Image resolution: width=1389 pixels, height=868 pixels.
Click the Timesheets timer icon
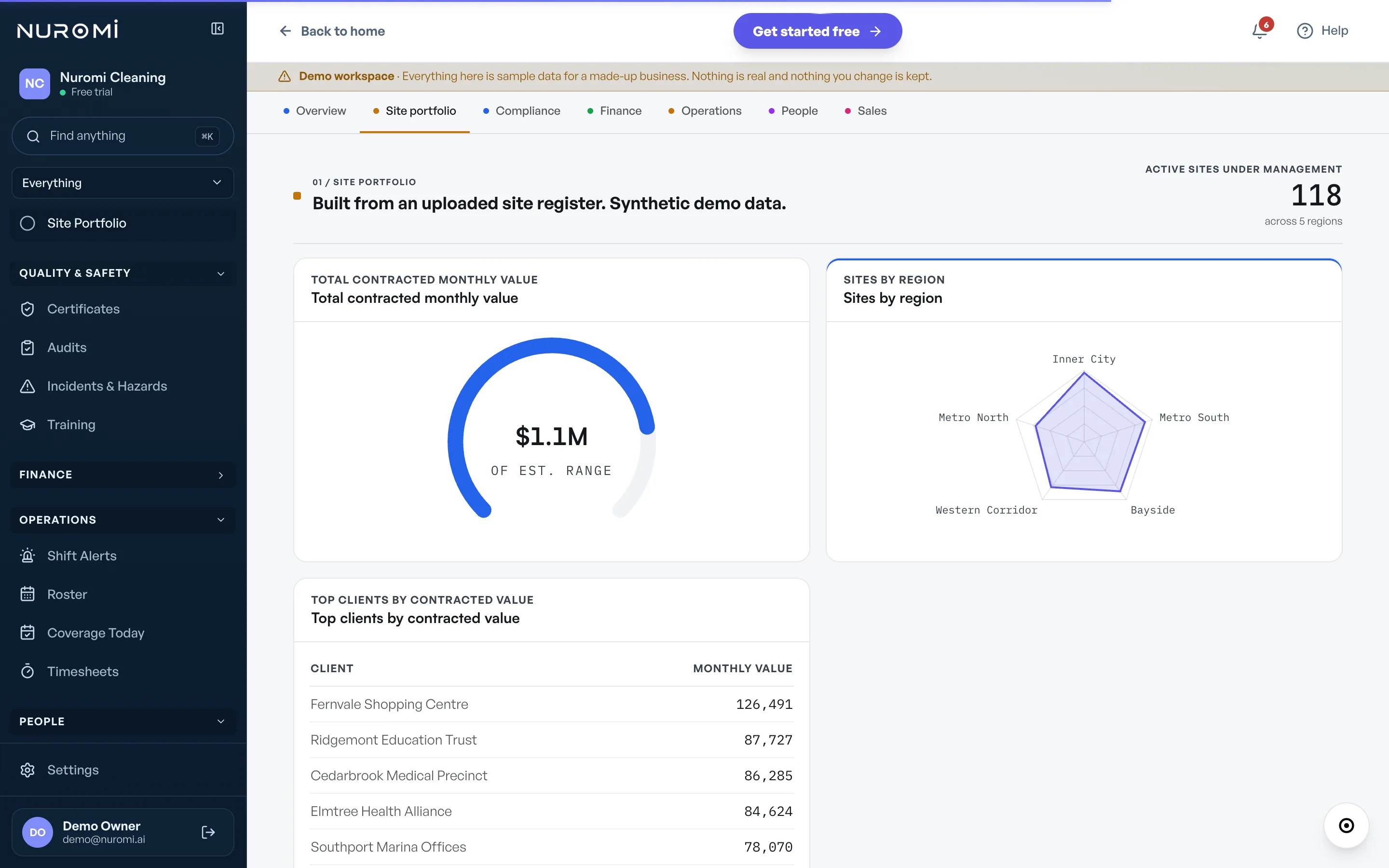tap(27, 671)
